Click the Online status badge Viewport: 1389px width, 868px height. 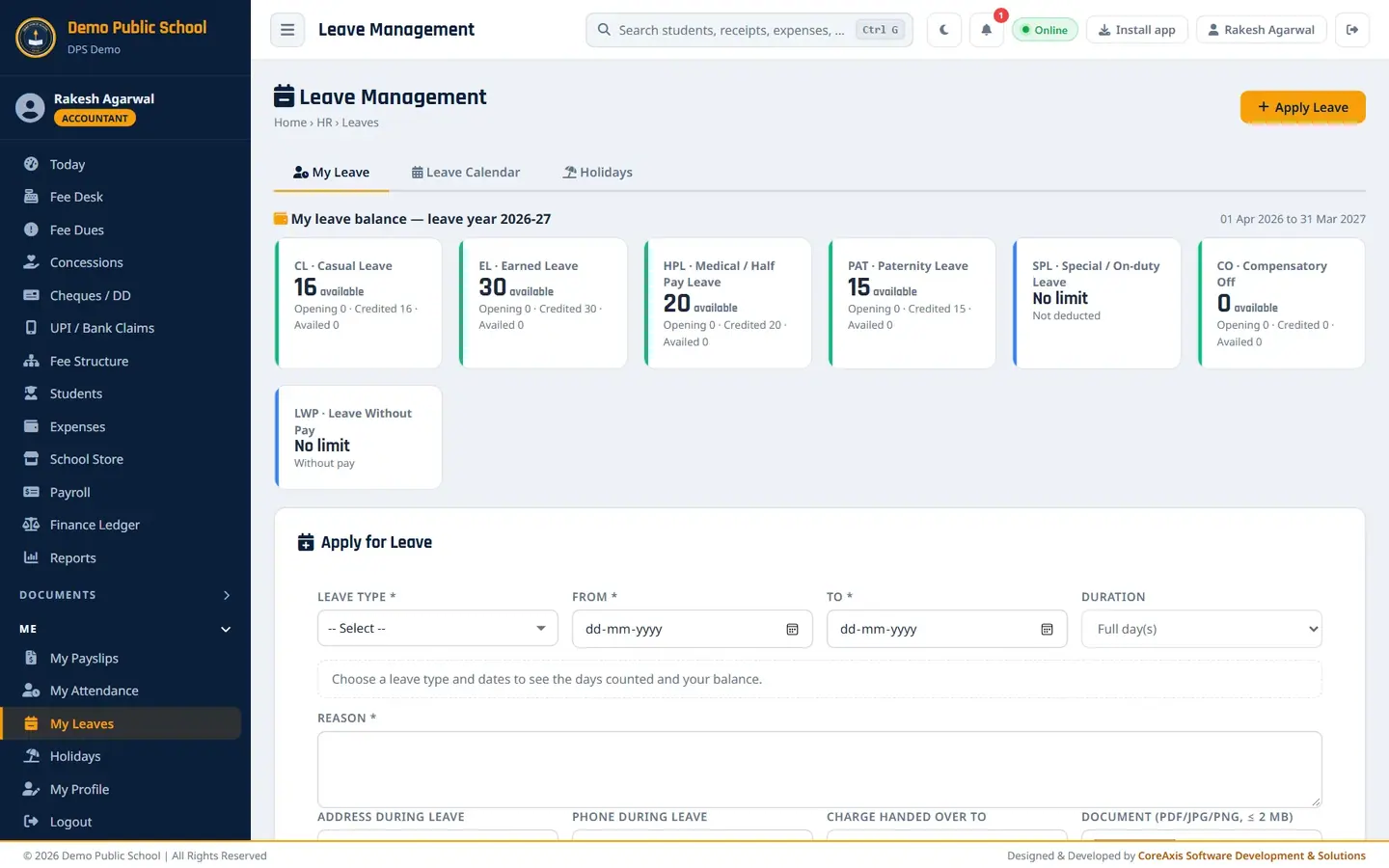(1045, 30)
